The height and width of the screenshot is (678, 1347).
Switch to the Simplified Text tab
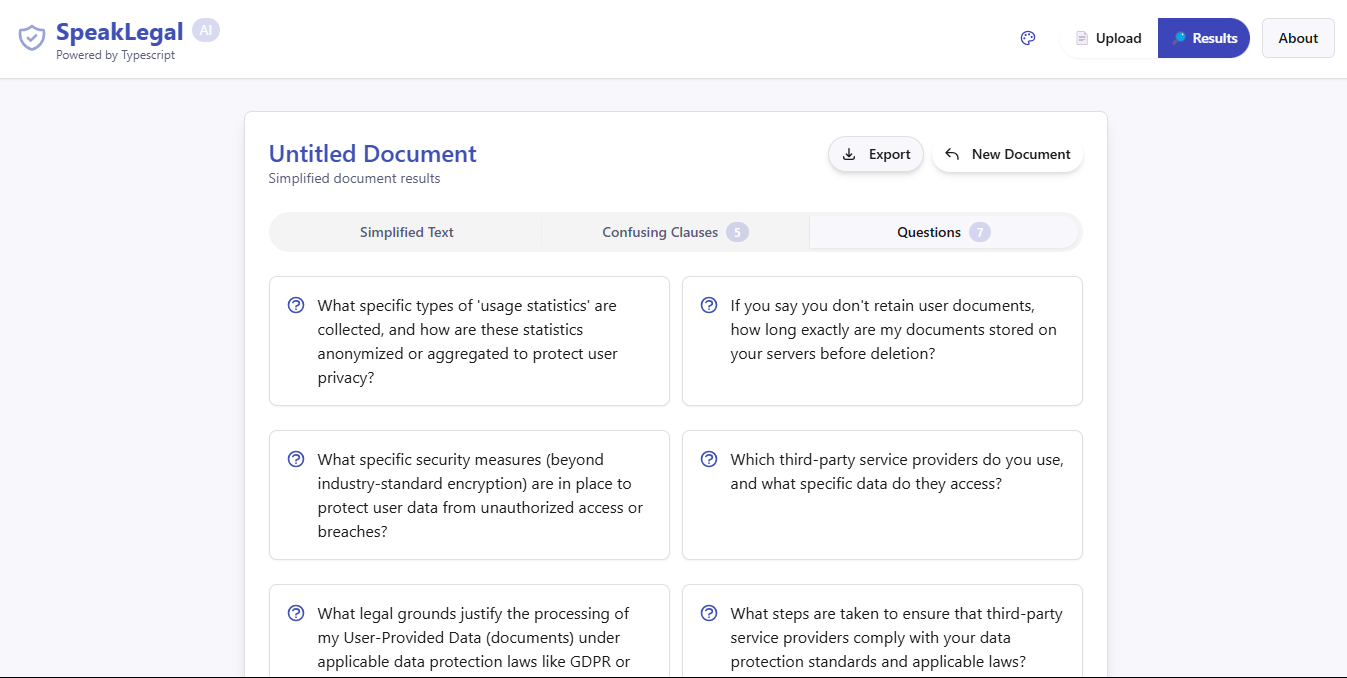coord(406,231)
